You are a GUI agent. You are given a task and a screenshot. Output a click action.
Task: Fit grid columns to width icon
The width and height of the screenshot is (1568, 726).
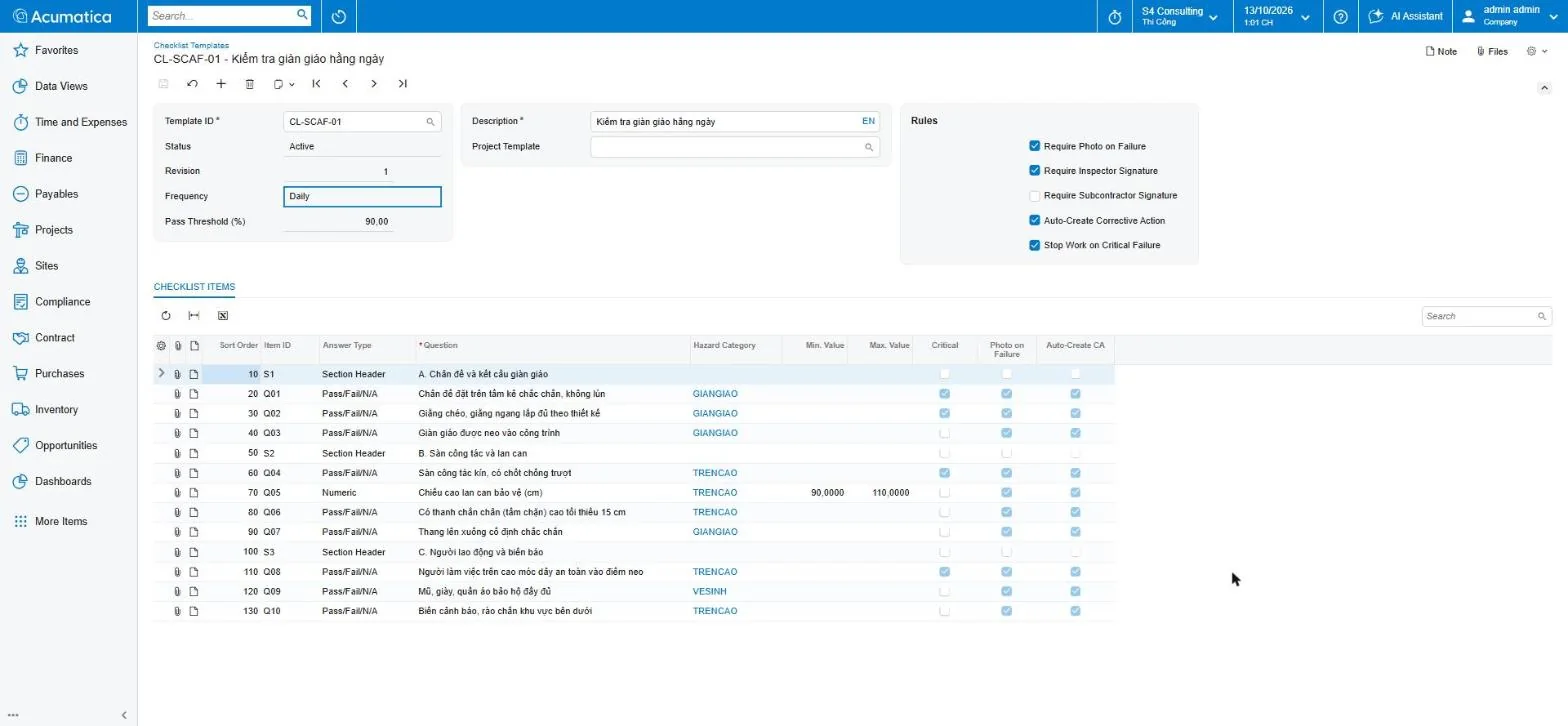coord(194,316)
